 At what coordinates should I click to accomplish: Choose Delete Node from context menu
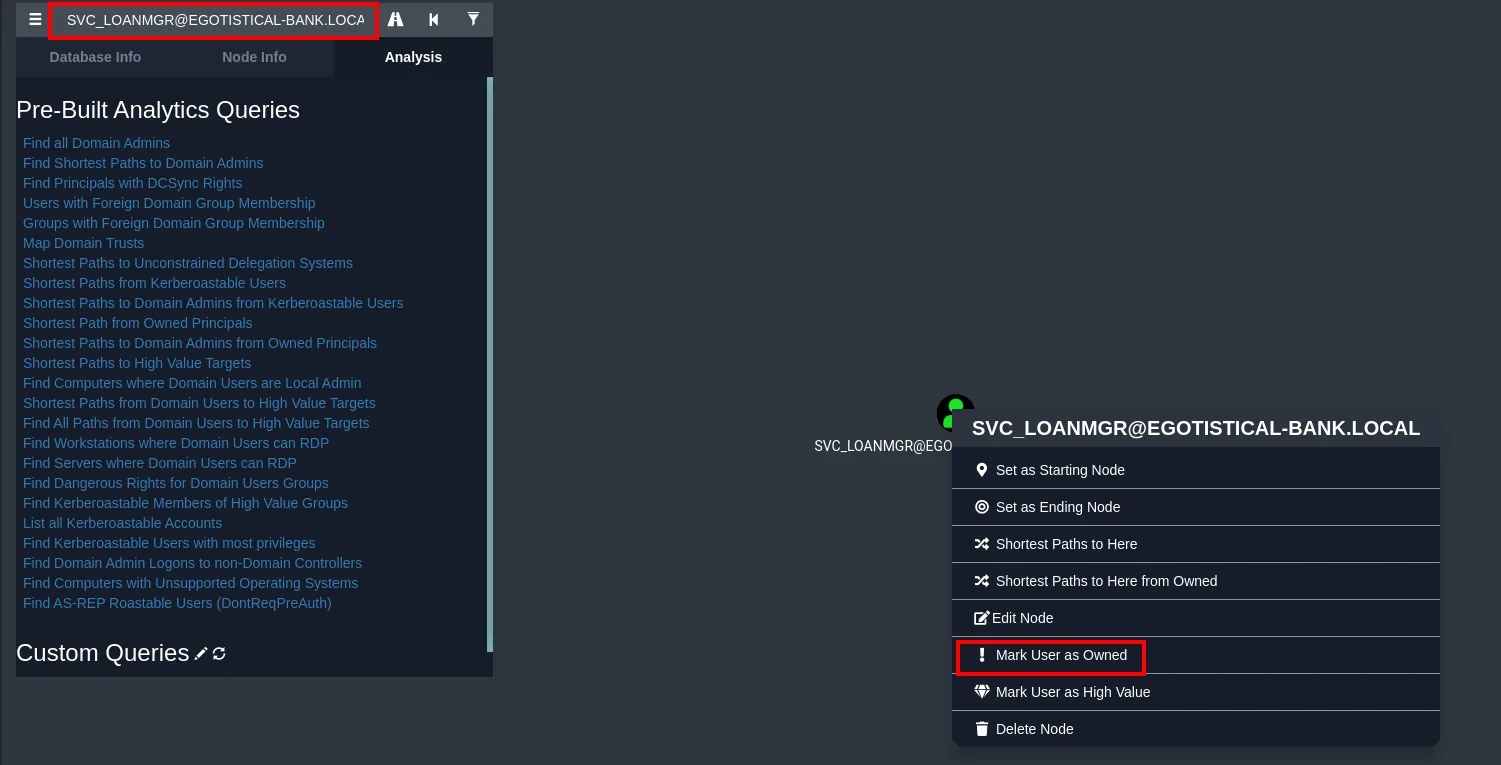coord(1196,729)
